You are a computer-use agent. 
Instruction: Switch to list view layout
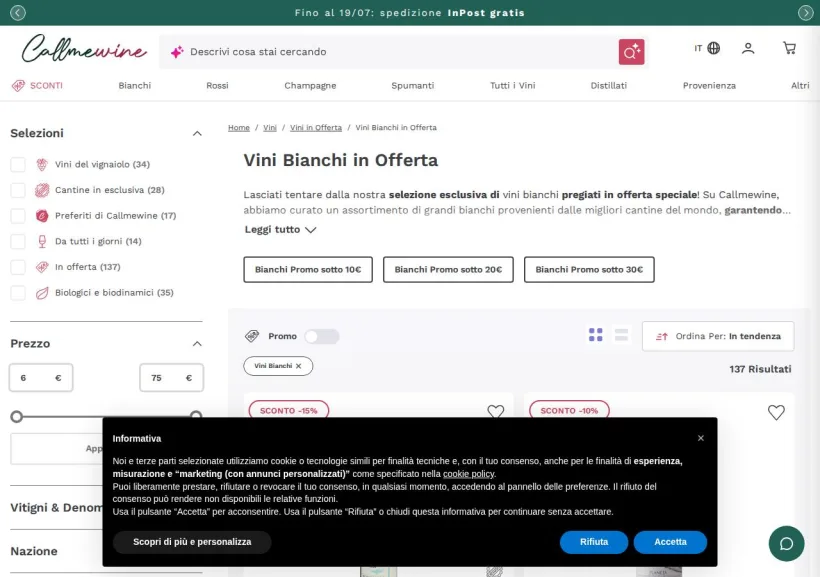tap(621, 335)
